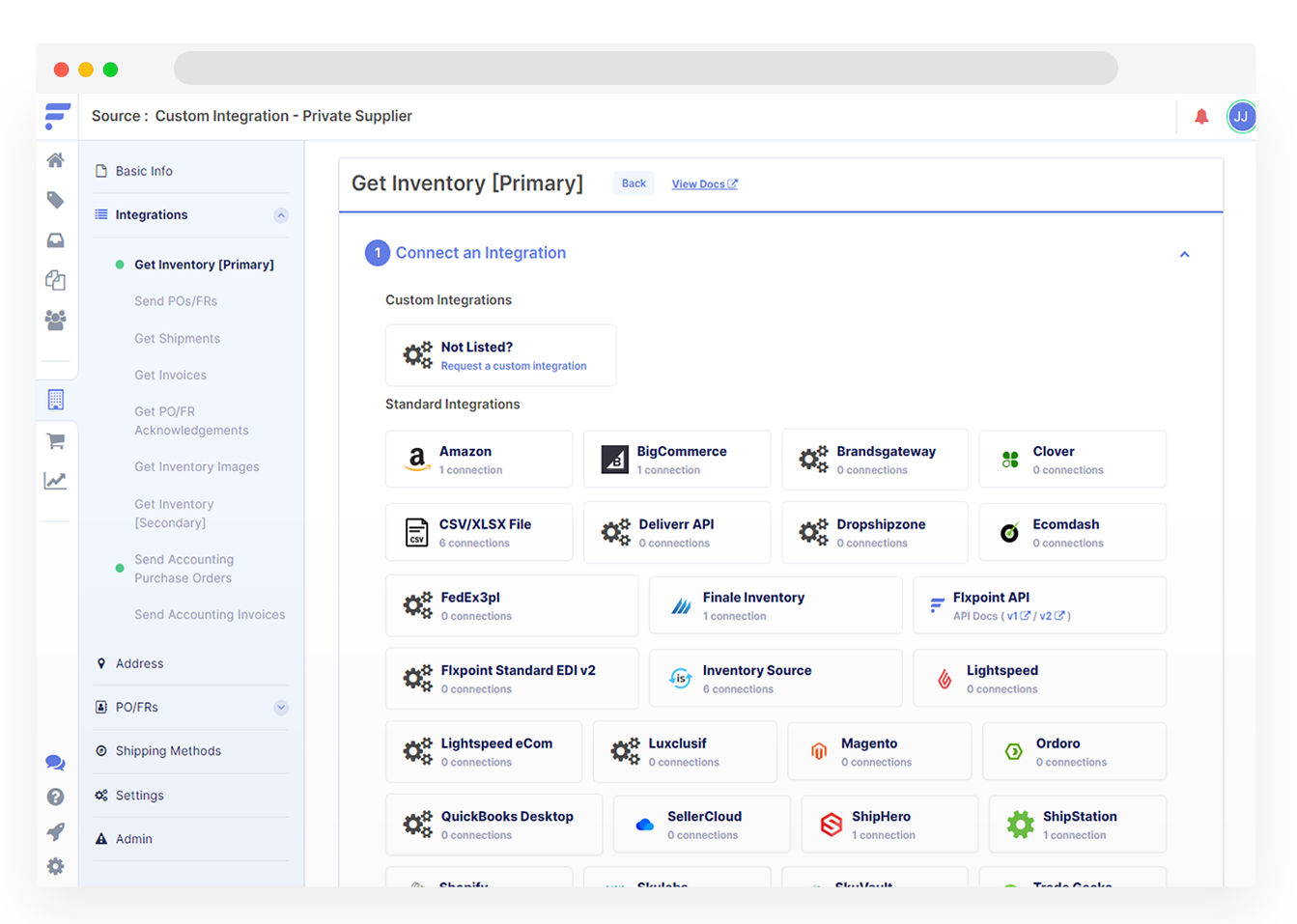The image size is (1297, 924).
Task: Open Shipping Methods in sidebar
Action: tap(168, 751)
